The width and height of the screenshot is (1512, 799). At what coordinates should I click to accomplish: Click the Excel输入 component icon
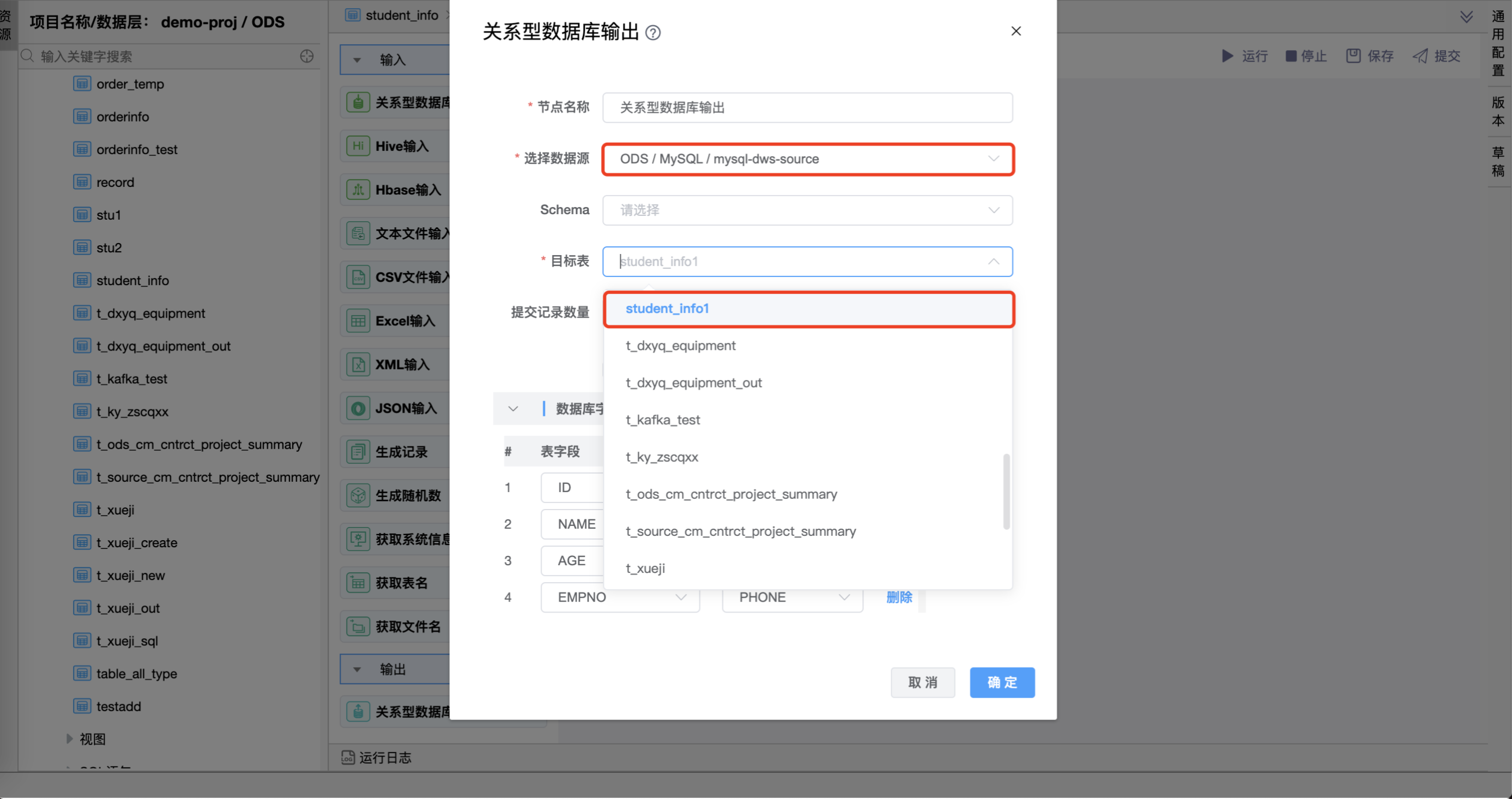[358, 321]
